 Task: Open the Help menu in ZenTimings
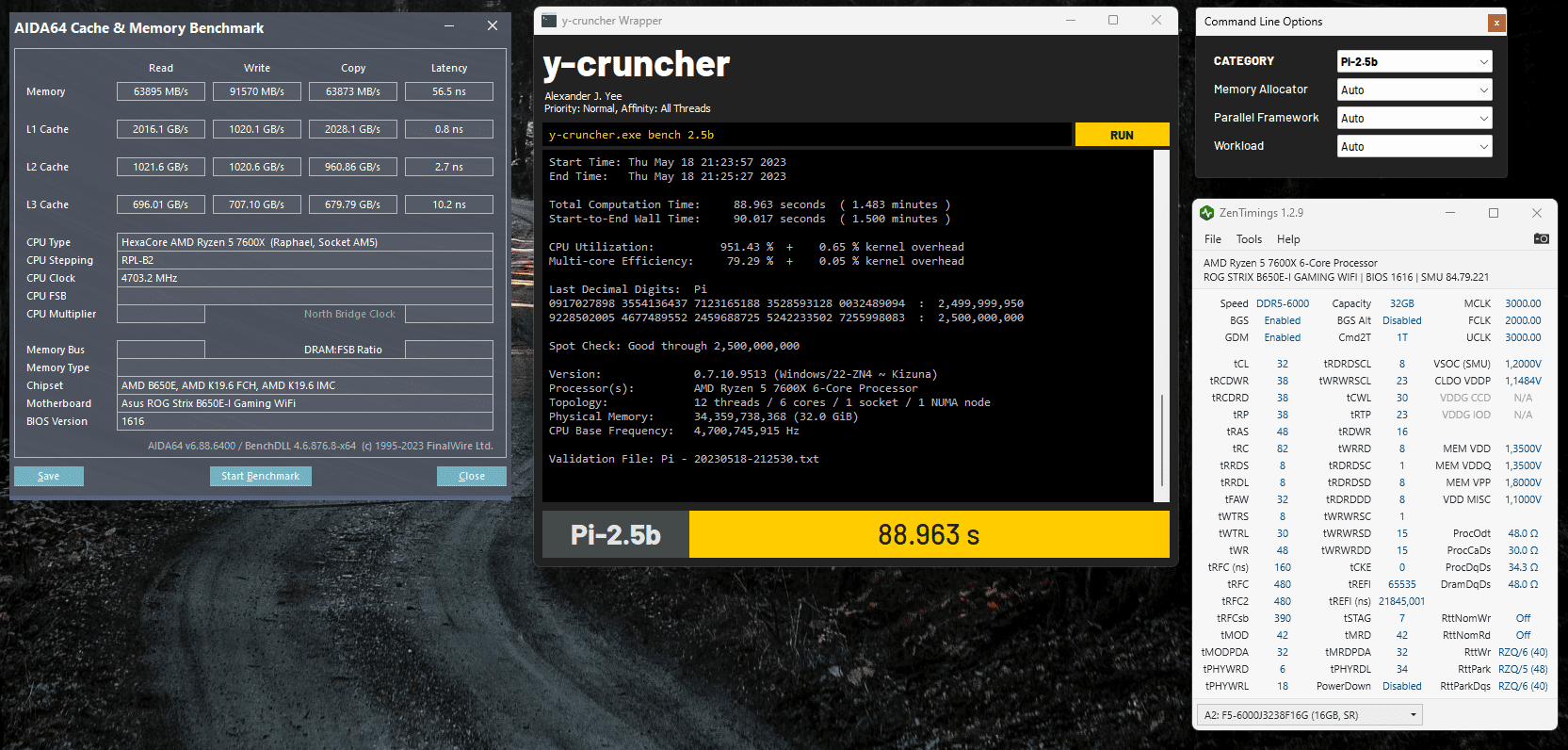[1288, 239]
